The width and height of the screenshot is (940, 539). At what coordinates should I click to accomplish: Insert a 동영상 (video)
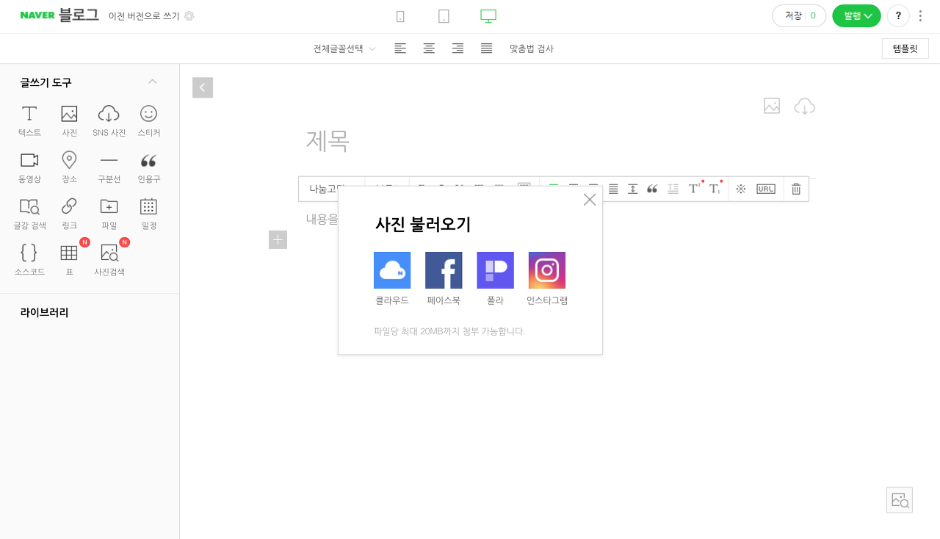pyautogui.click(x=29, y=167)
